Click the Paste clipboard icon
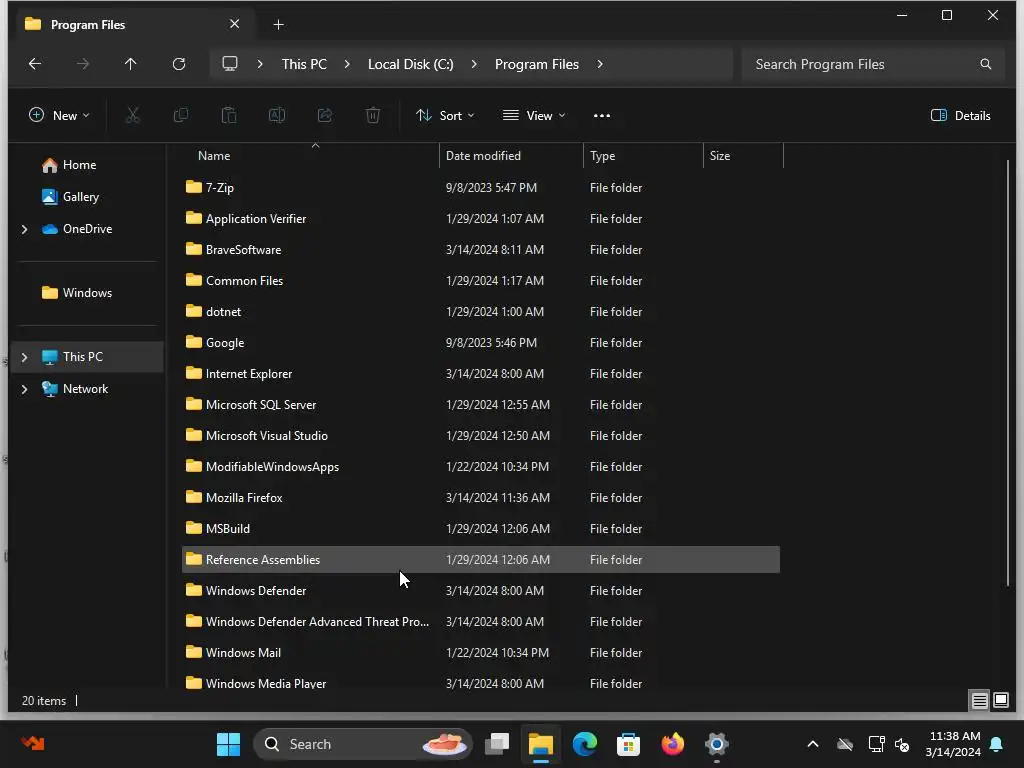The width and height of the screenshot is (1024, 768). click(x=229, y=116)
